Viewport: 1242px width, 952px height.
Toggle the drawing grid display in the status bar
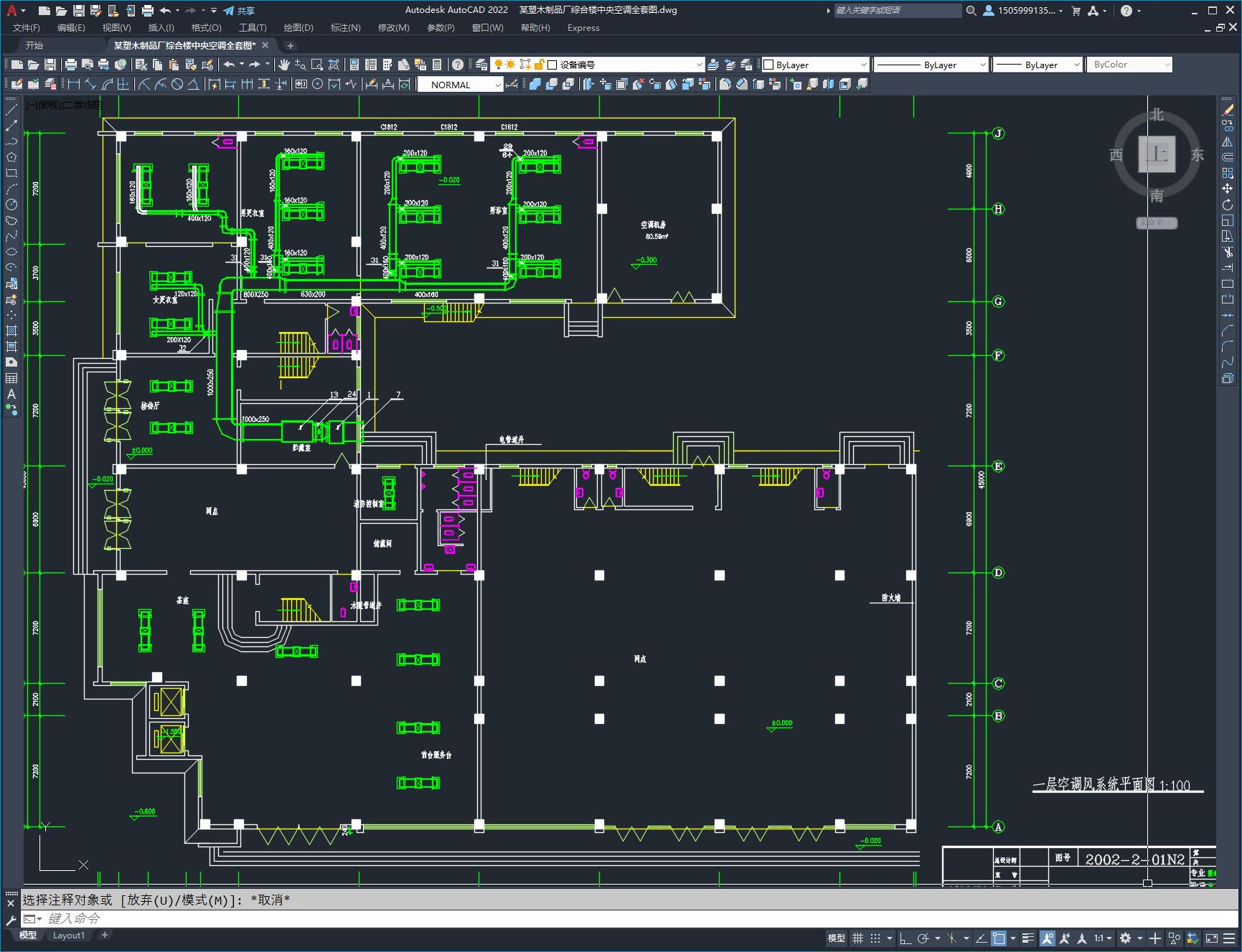(857, 938)
